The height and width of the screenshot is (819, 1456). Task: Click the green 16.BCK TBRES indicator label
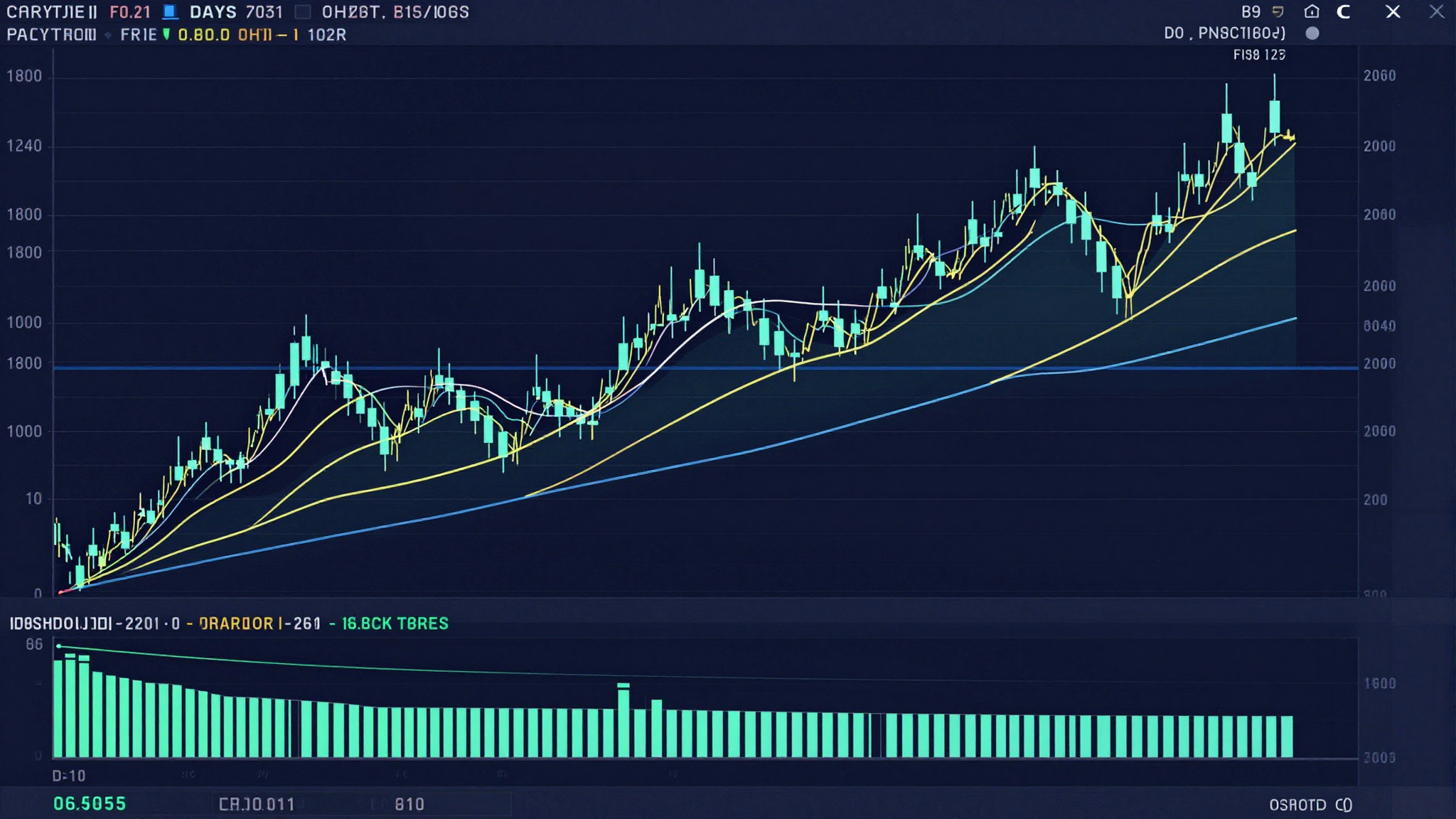point(395,623)
